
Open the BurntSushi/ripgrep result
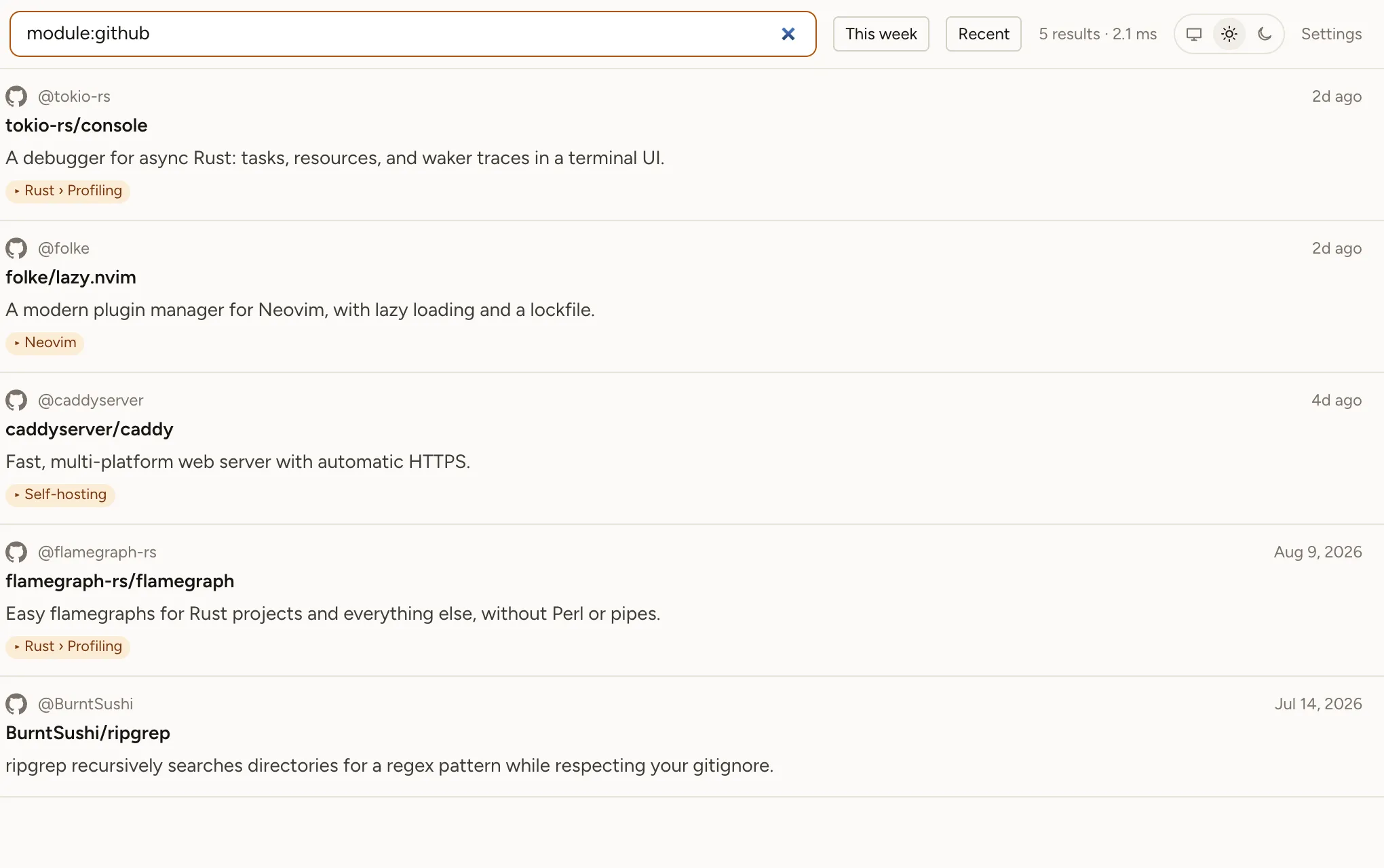pyautogui.click(x=88, y=733)
